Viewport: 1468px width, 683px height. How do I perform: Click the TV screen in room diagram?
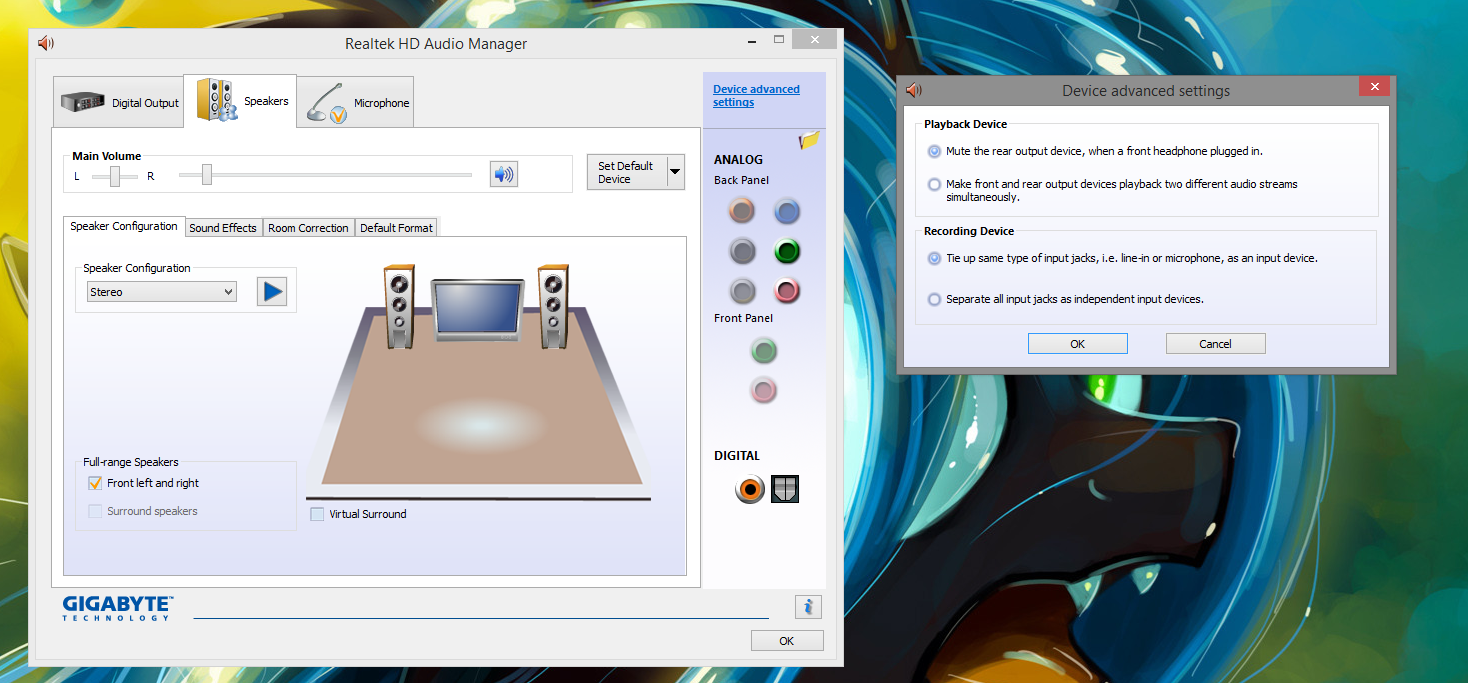pyautogui.click(x=477, y=310)
